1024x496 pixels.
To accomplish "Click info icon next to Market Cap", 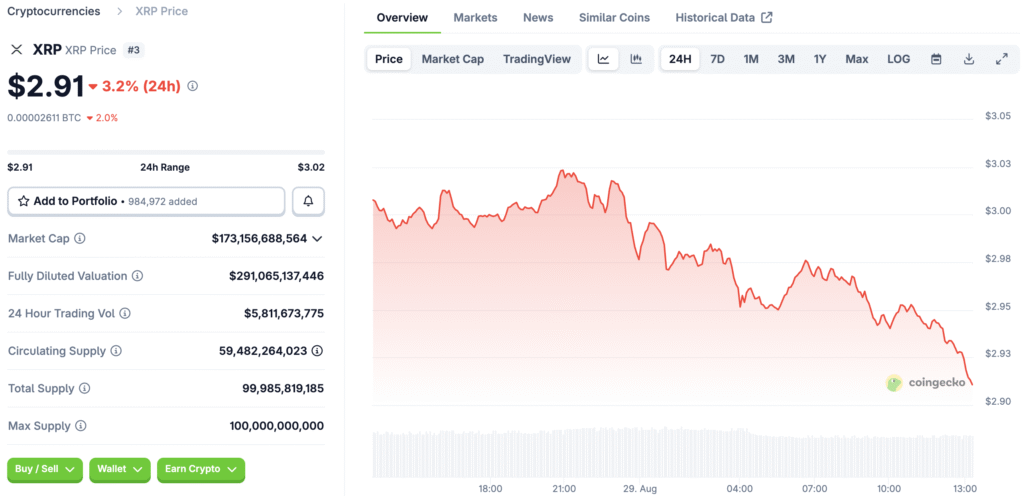I will 80,239.
